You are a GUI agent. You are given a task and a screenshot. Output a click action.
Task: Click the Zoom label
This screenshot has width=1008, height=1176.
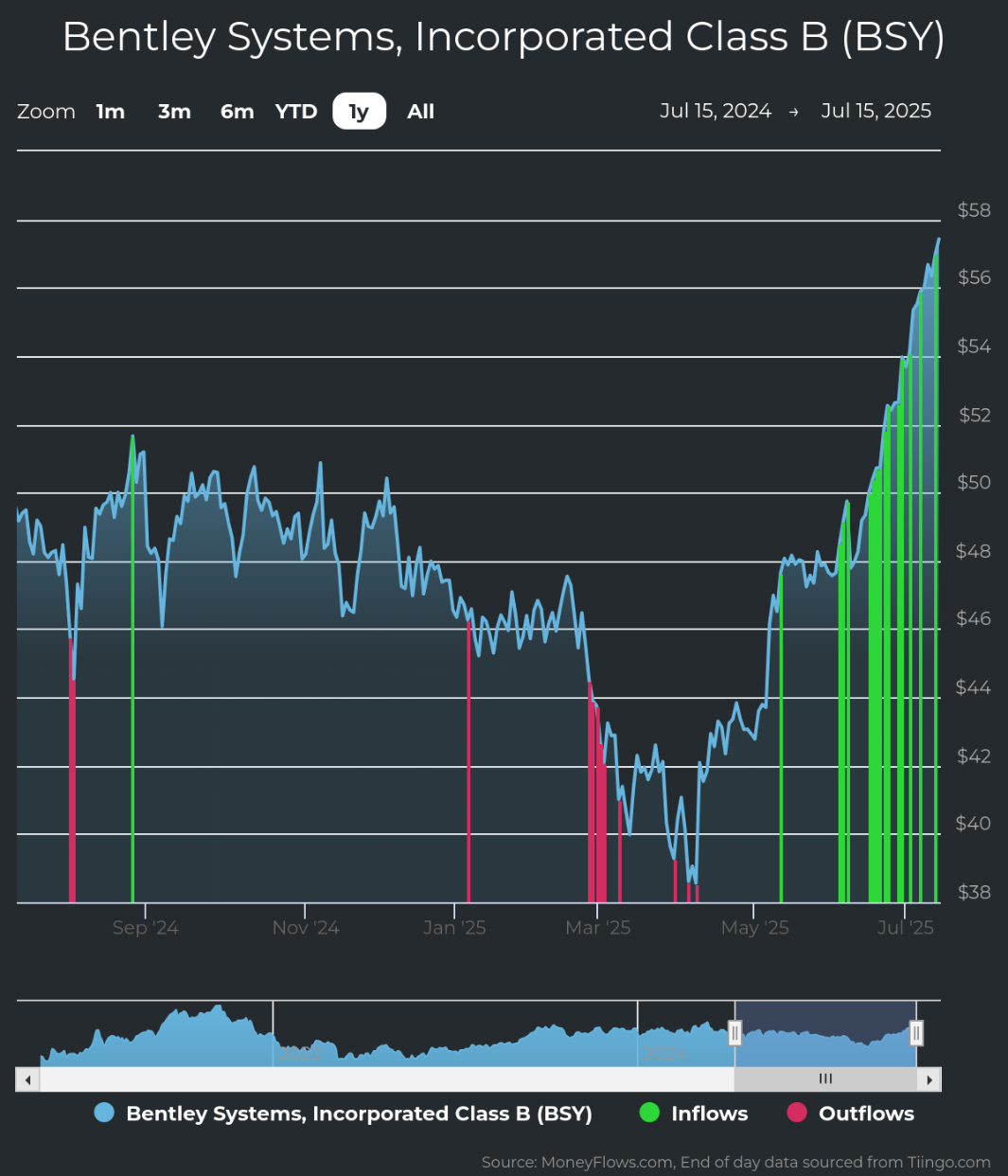tap(46, 112)
